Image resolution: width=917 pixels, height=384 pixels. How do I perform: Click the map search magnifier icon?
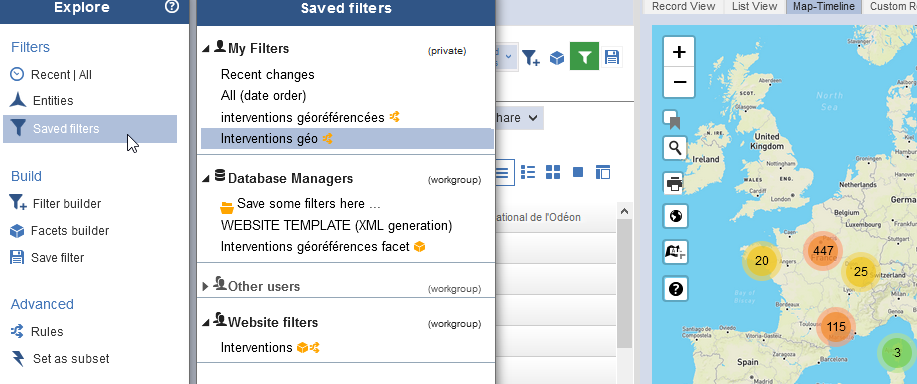675,148
